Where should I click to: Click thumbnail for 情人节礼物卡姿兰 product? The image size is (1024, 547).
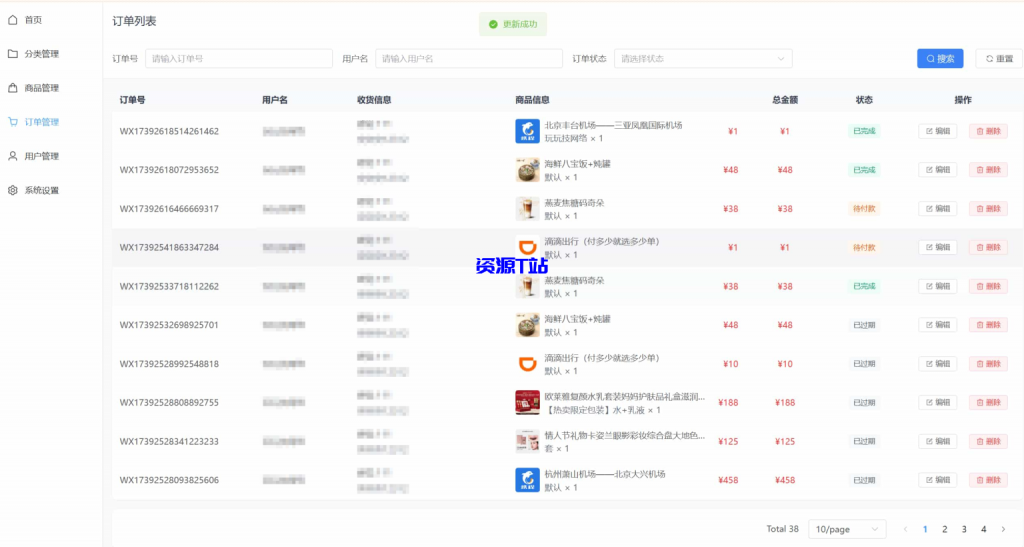tap(527, 441)
